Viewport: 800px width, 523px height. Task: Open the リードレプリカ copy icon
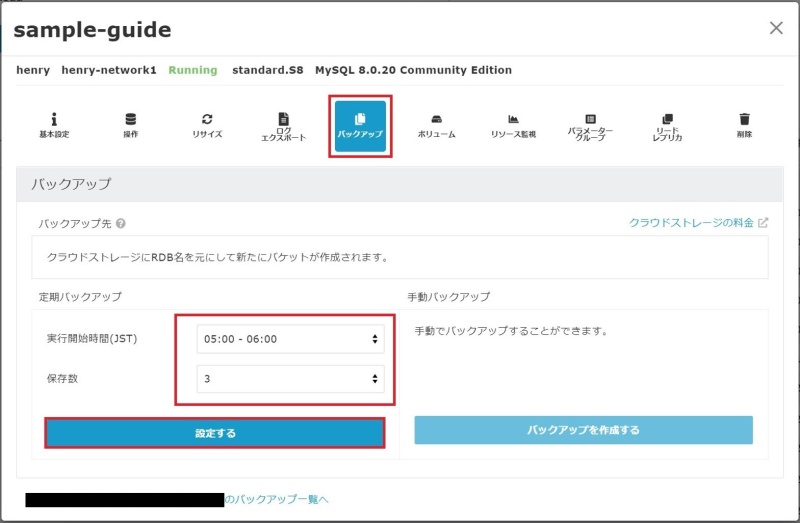click(667, 126)
